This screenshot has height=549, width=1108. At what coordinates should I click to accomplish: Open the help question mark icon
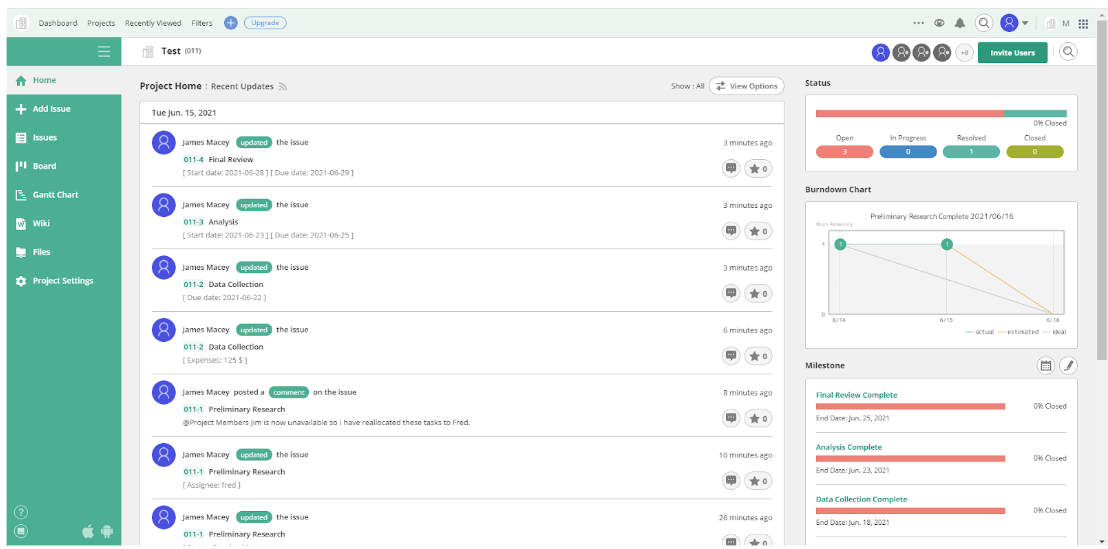(x=21, y=512)
